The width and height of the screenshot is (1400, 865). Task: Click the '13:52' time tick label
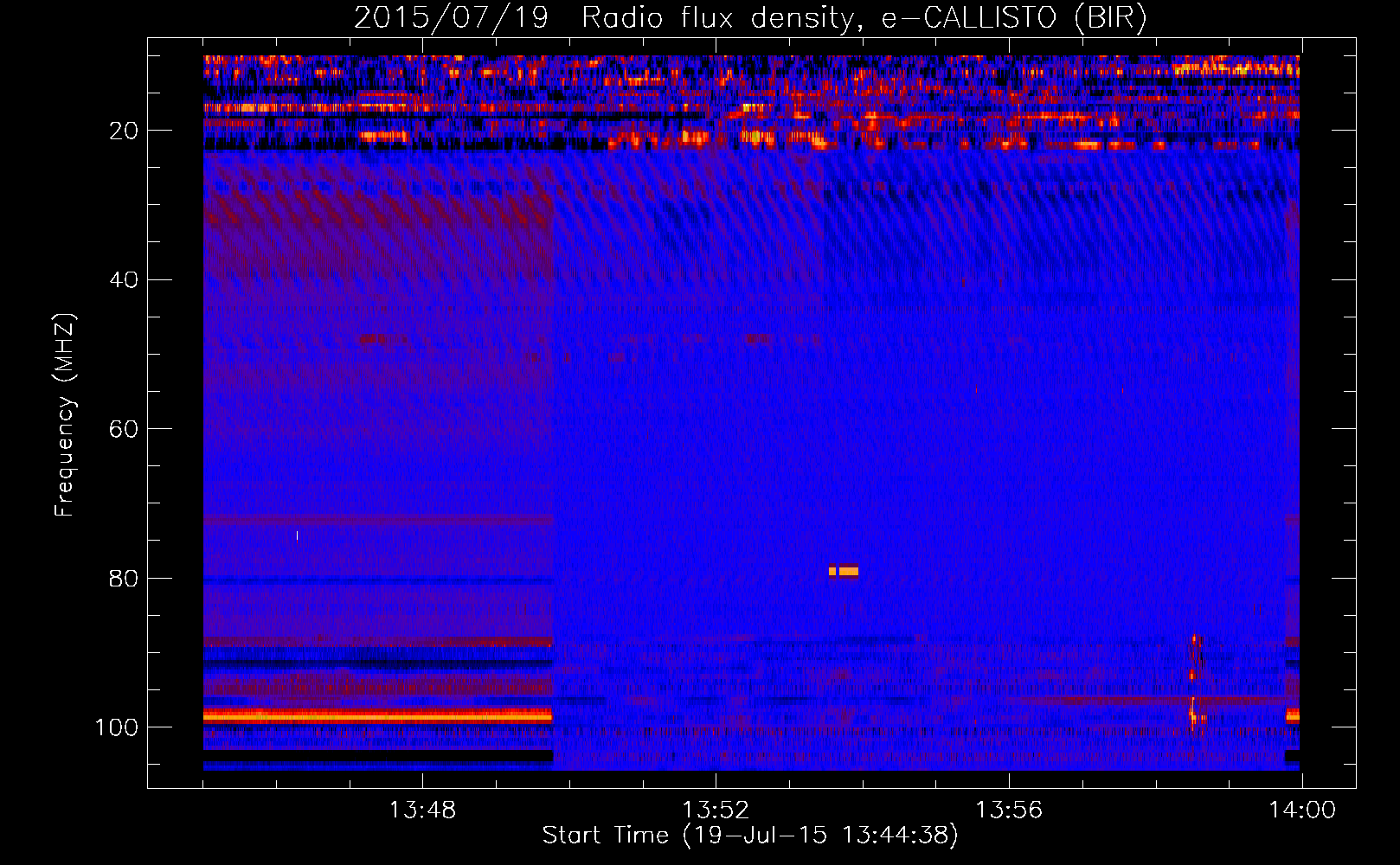[x=716, y=811]
